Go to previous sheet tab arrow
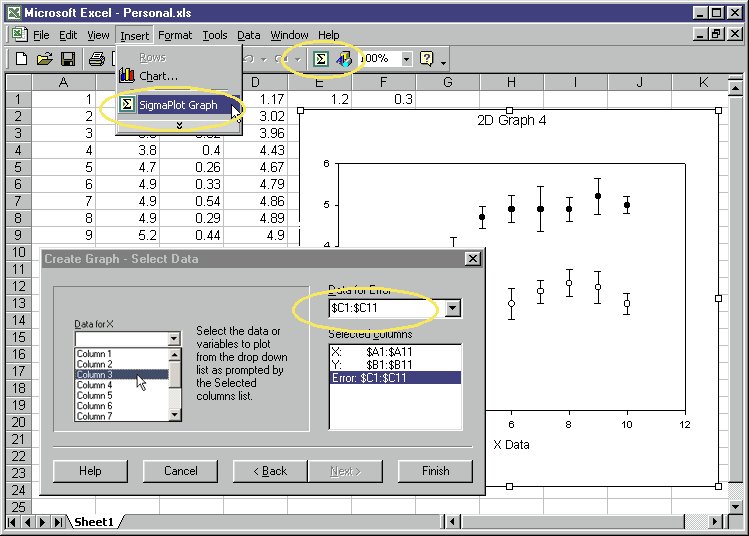This screenshot has height=536, width=749. pos(28,522)
